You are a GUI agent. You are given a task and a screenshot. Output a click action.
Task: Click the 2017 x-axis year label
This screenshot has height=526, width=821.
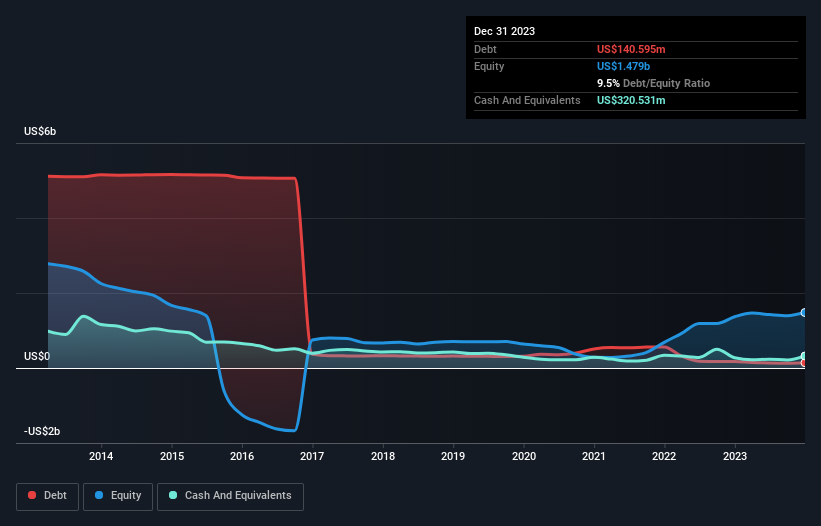(x=312, y=456)
